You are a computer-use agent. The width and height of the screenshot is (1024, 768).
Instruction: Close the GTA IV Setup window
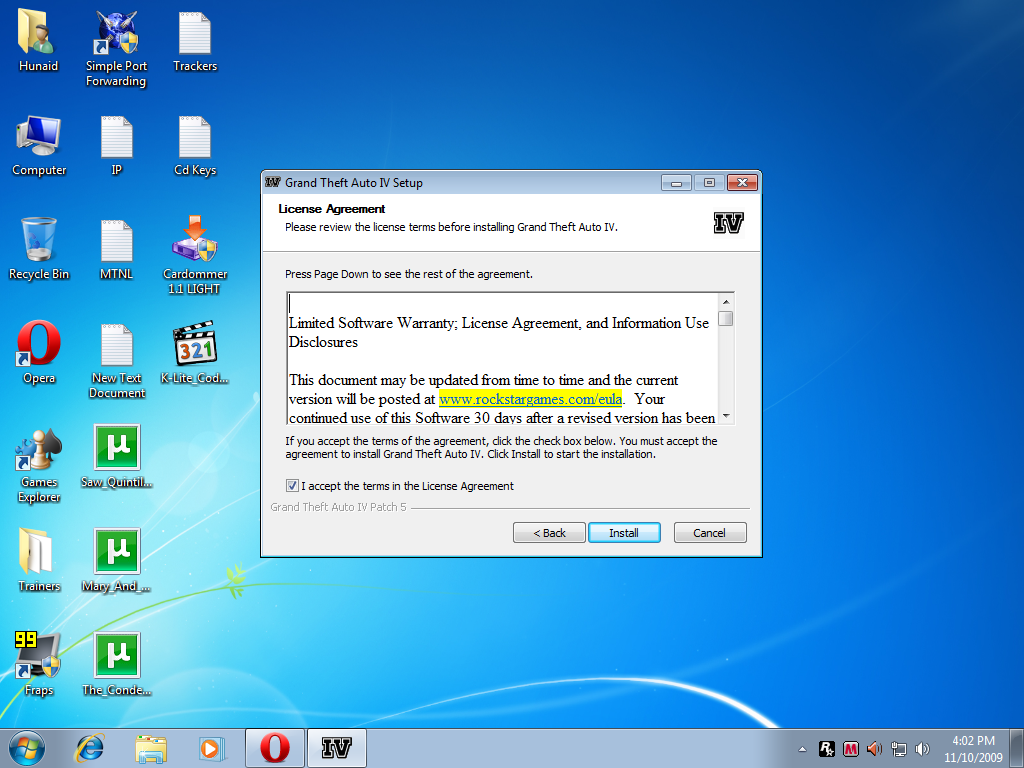[x=743, y=183]
